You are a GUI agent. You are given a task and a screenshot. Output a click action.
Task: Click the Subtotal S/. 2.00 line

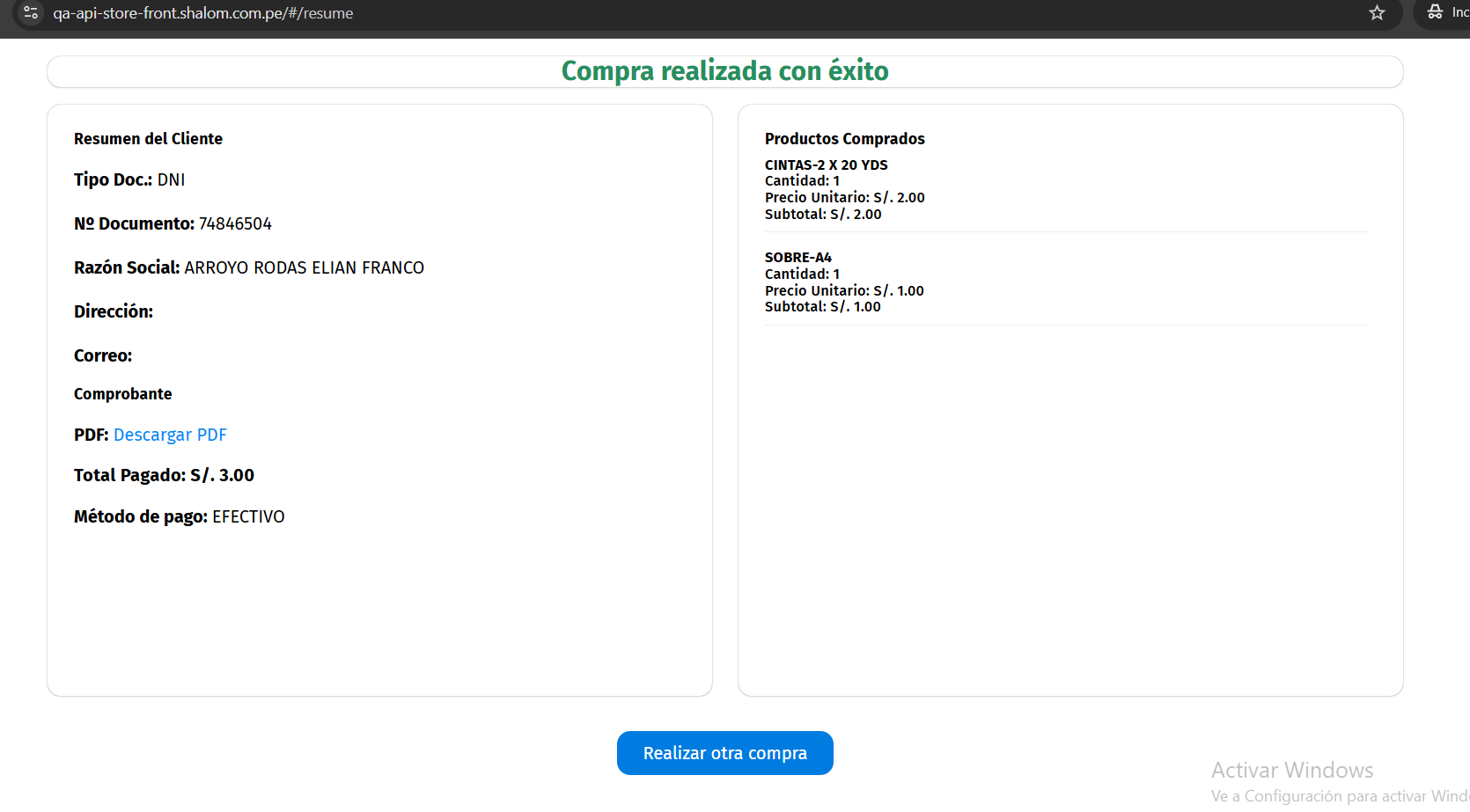(x=822, y=214)
